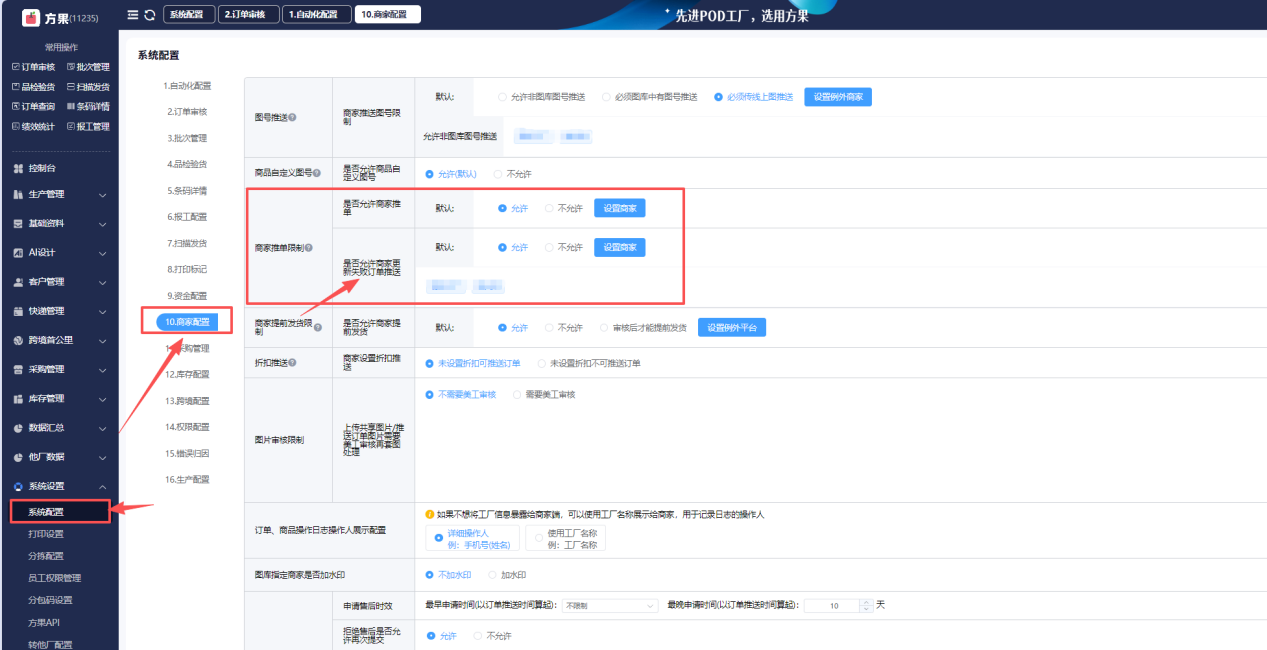The width and height of the screenshot is (1267, 650).
Task: Switch to 系统配置 top tab
Action: tap(187, 15)
